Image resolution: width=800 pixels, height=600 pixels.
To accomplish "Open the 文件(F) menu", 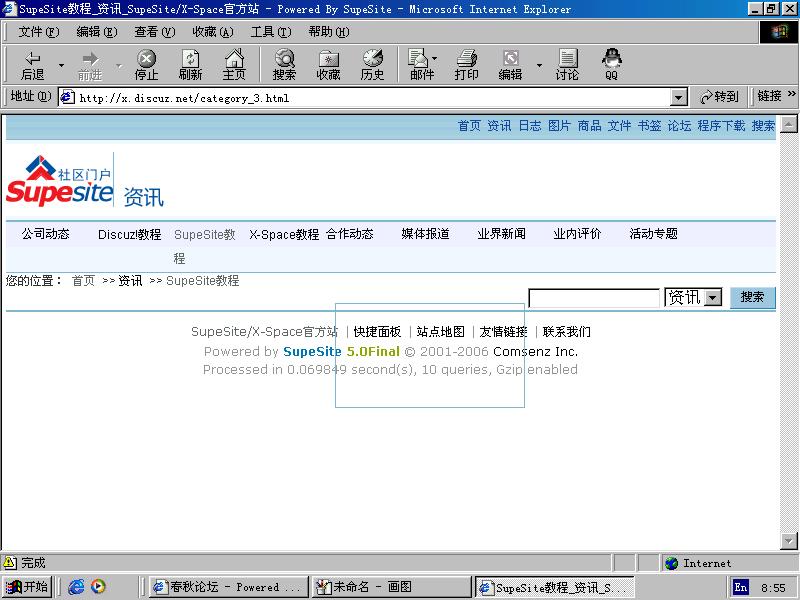I will (39, 32).
